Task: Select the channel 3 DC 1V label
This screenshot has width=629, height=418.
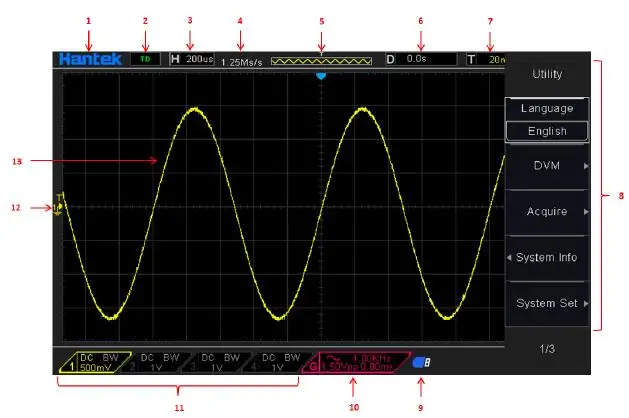Action: click(217, 362)
